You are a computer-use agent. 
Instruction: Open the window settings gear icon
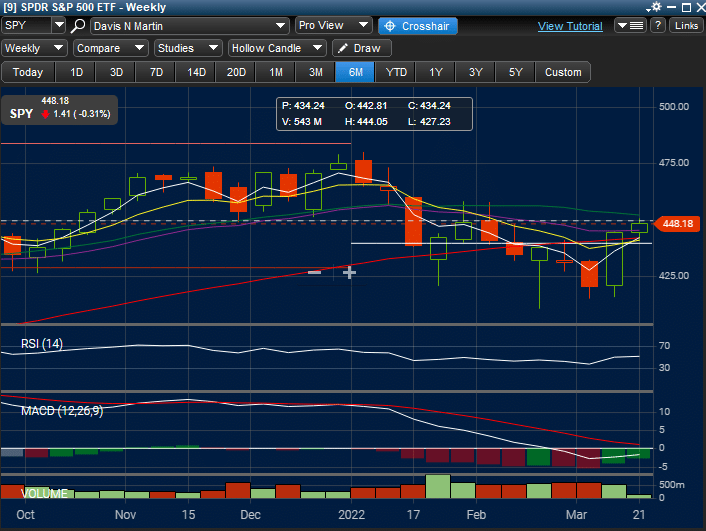(x=655, y=7)
